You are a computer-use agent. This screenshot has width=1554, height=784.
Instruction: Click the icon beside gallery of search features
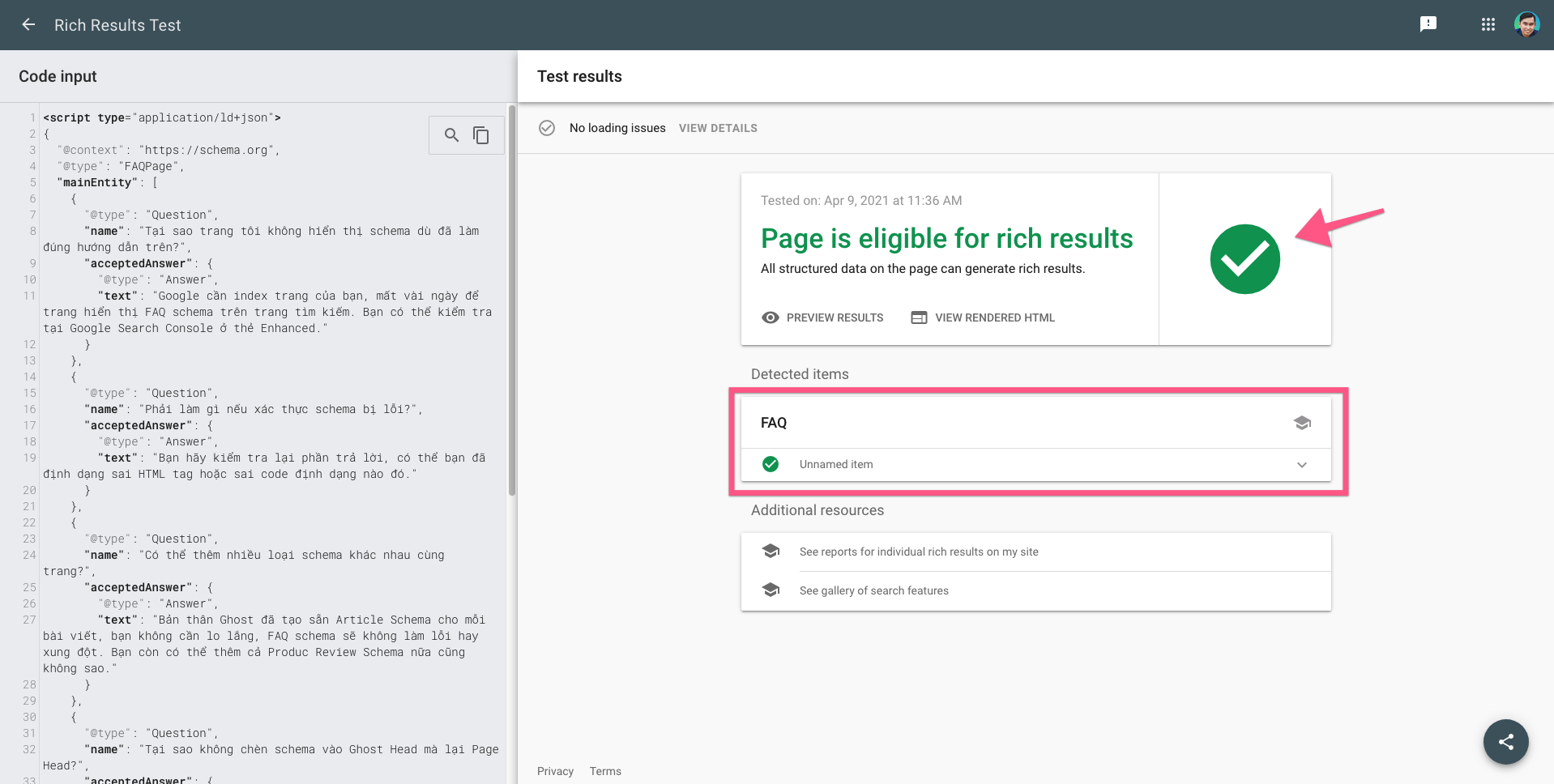[x=771, y=590]
